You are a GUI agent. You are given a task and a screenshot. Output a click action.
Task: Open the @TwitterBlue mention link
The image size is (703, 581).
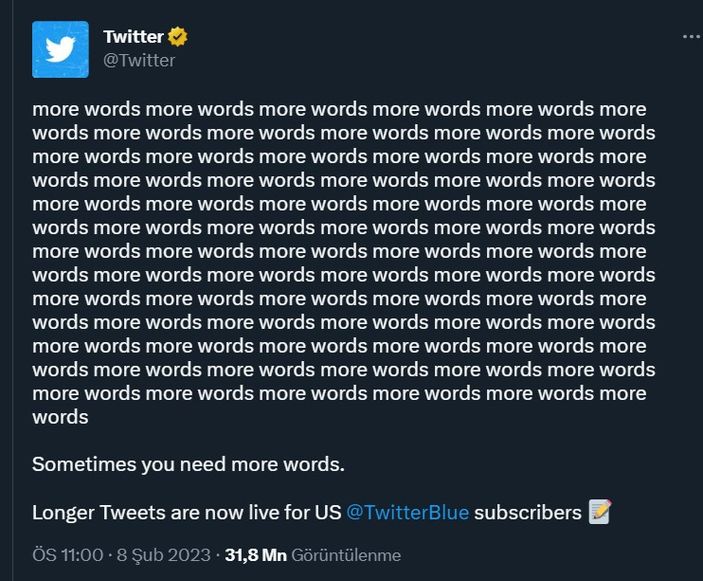[407, 512]
